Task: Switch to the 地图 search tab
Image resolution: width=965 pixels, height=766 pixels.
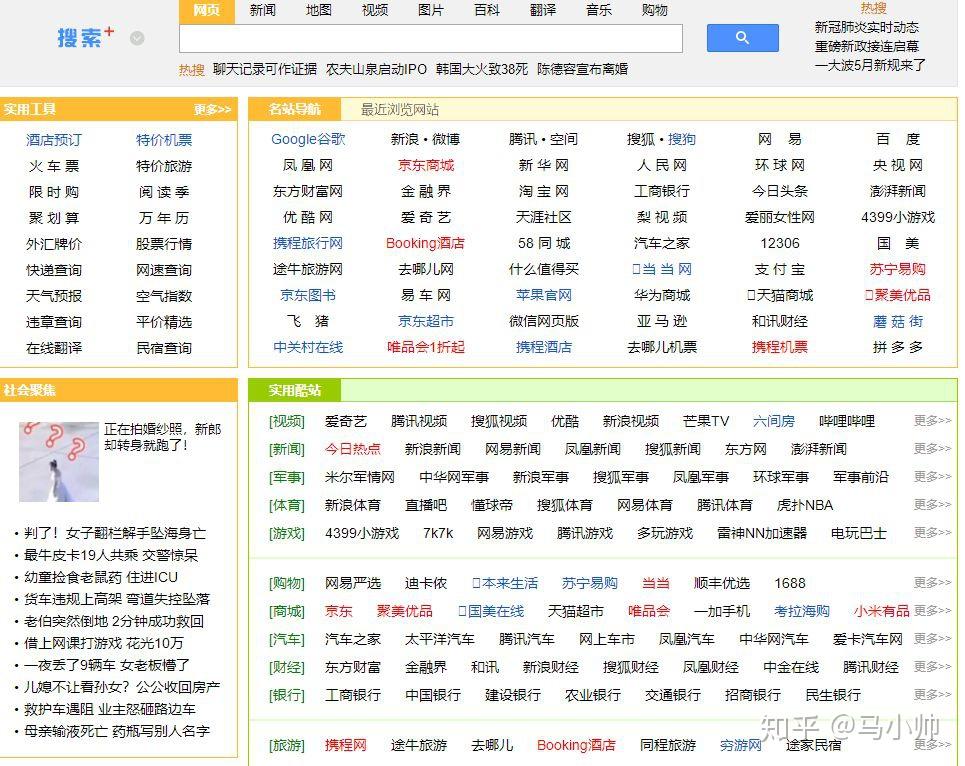Action: pyautogui.click(x=319, y=10)
